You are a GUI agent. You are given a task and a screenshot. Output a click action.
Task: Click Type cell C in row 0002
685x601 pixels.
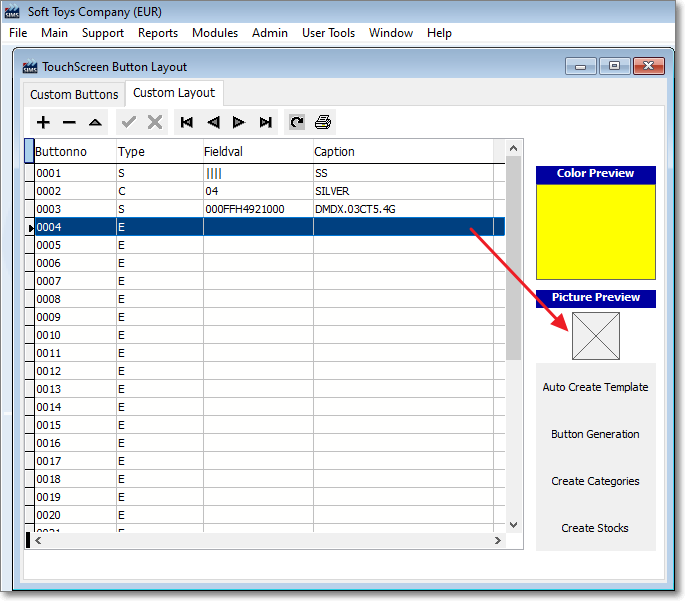click(x=160, y=191)
